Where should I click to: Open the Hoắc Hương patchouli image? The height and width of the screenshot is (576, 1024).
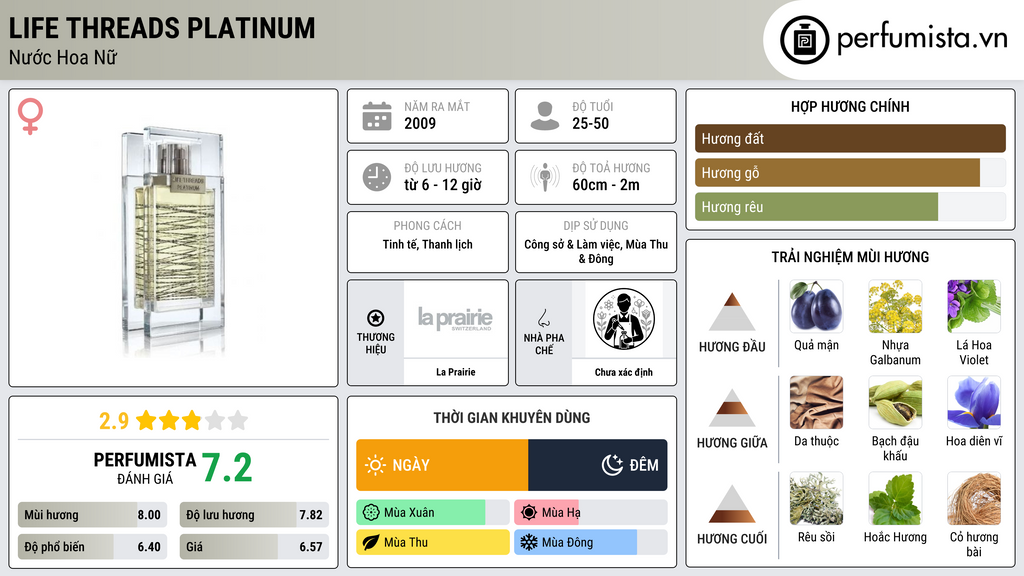click(895, 498)
